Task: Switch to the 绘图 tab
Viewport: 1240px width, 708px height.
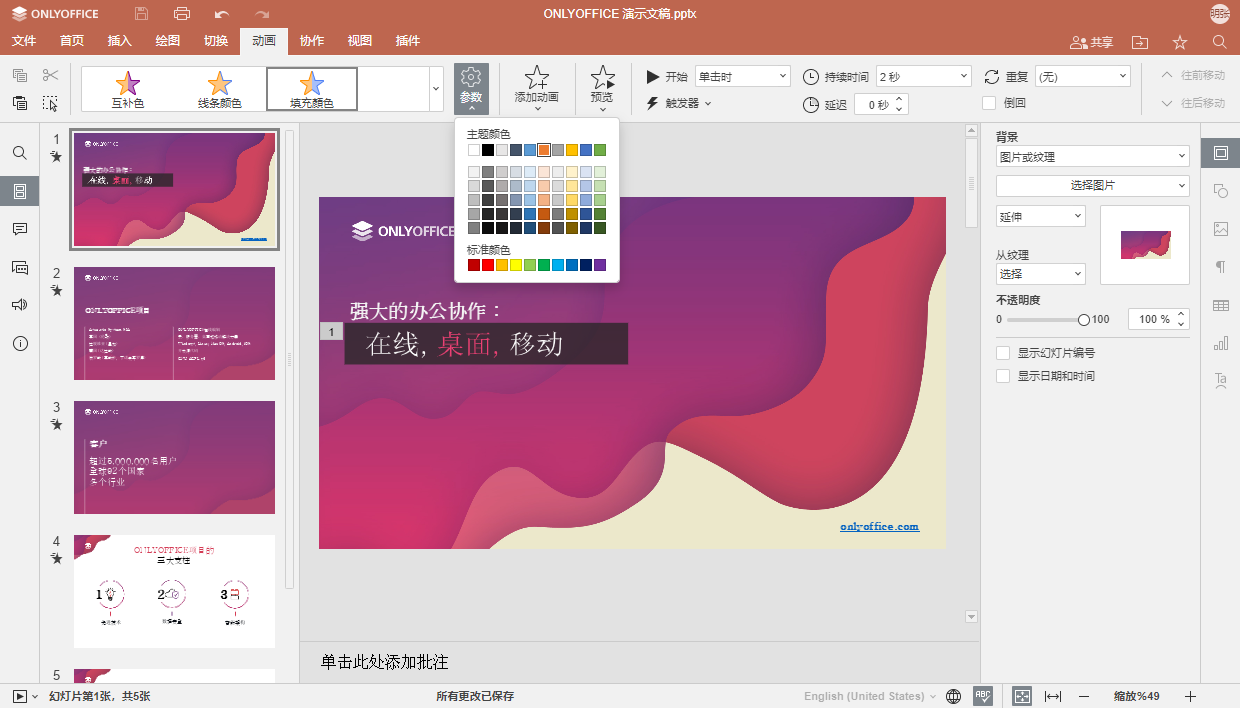Action: click(x=168, y=41)
